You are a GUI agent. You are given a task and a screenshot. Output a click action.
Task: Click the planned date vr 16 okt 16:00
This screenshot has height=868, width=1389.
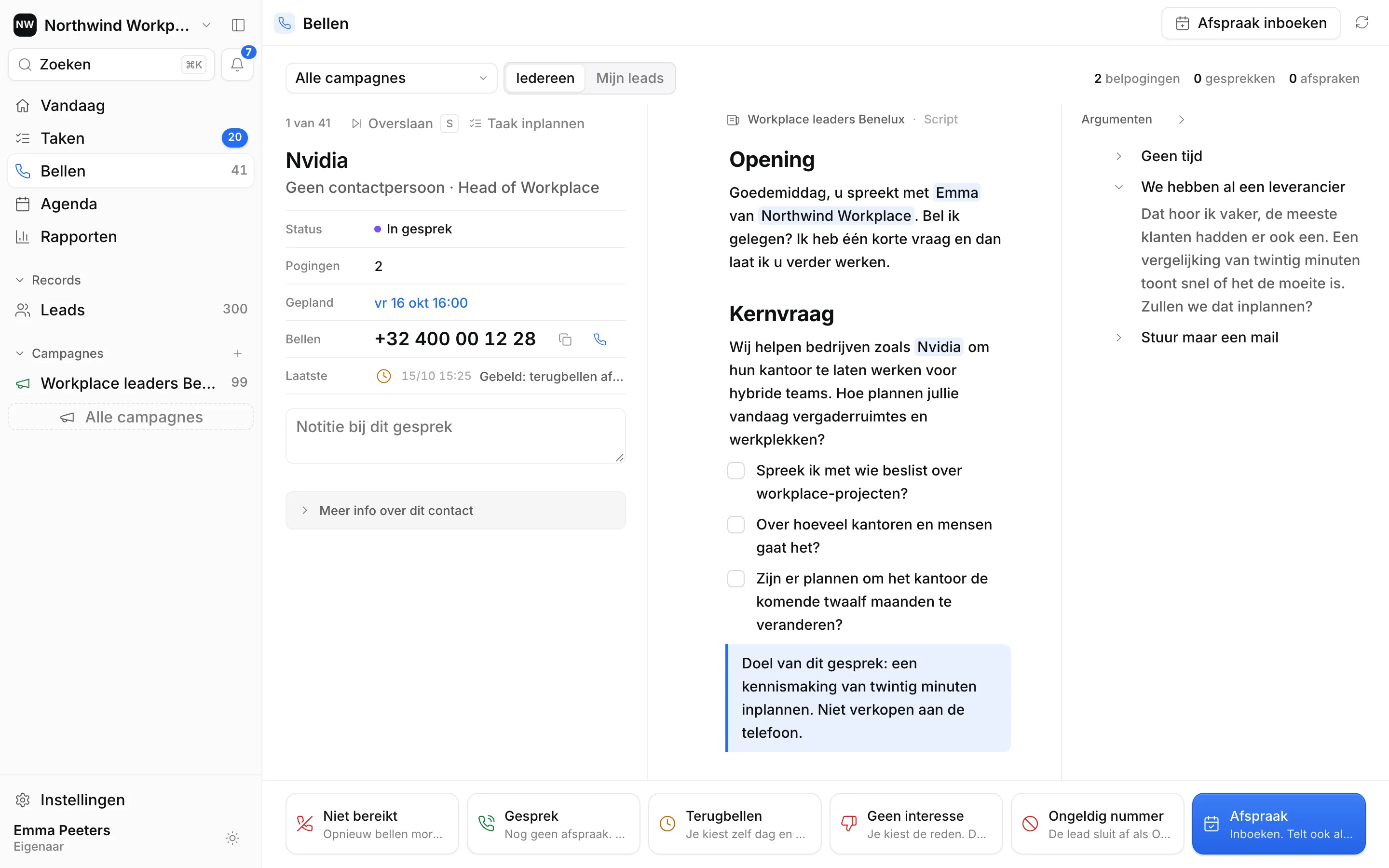pyautogui.click(x=421, y=303)
